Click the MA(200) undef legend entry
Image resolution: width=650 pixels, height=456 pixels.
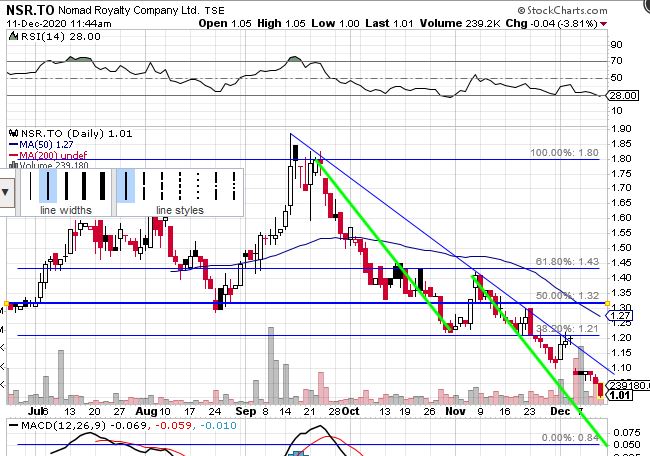click(x=48, y=155)
